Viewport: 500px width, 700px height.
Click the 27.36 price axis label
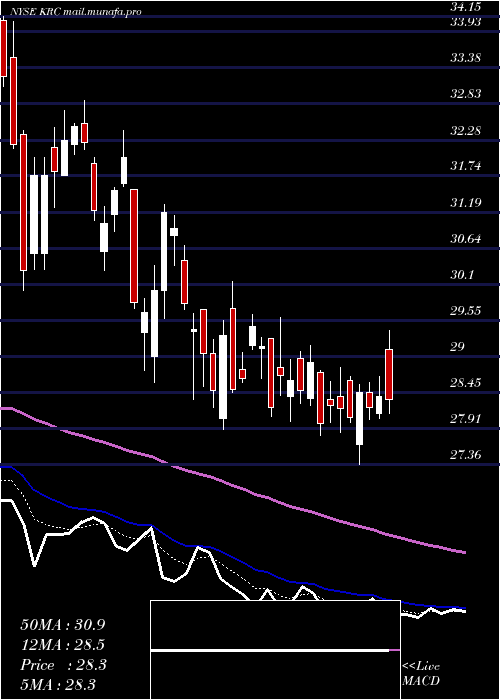pos(466,455)
